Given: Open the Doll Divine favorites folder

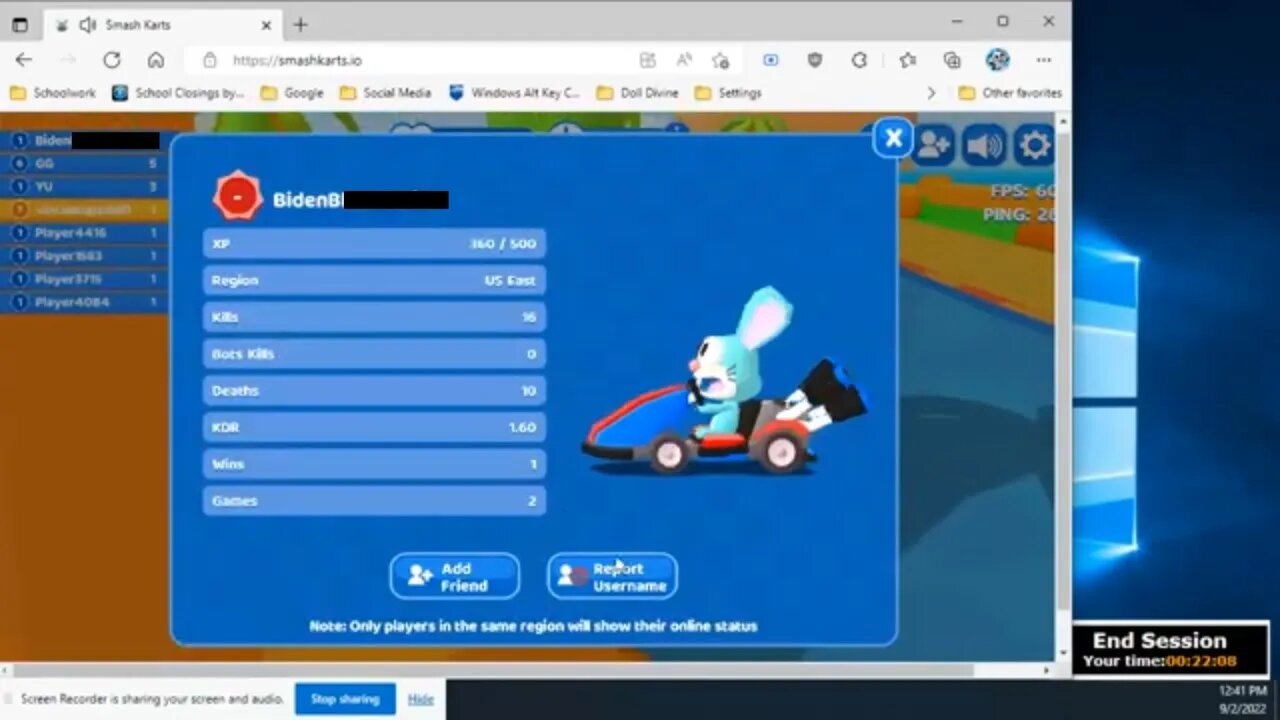Looking at the screenshot, I should [637, 93].
